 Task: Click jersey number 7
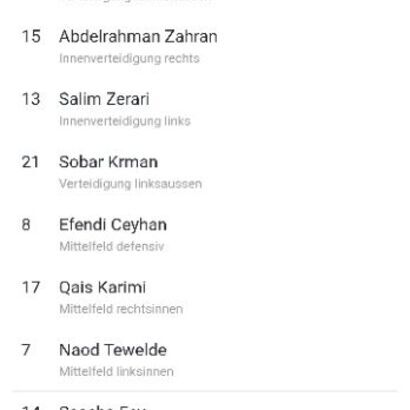tap(26, 350)
